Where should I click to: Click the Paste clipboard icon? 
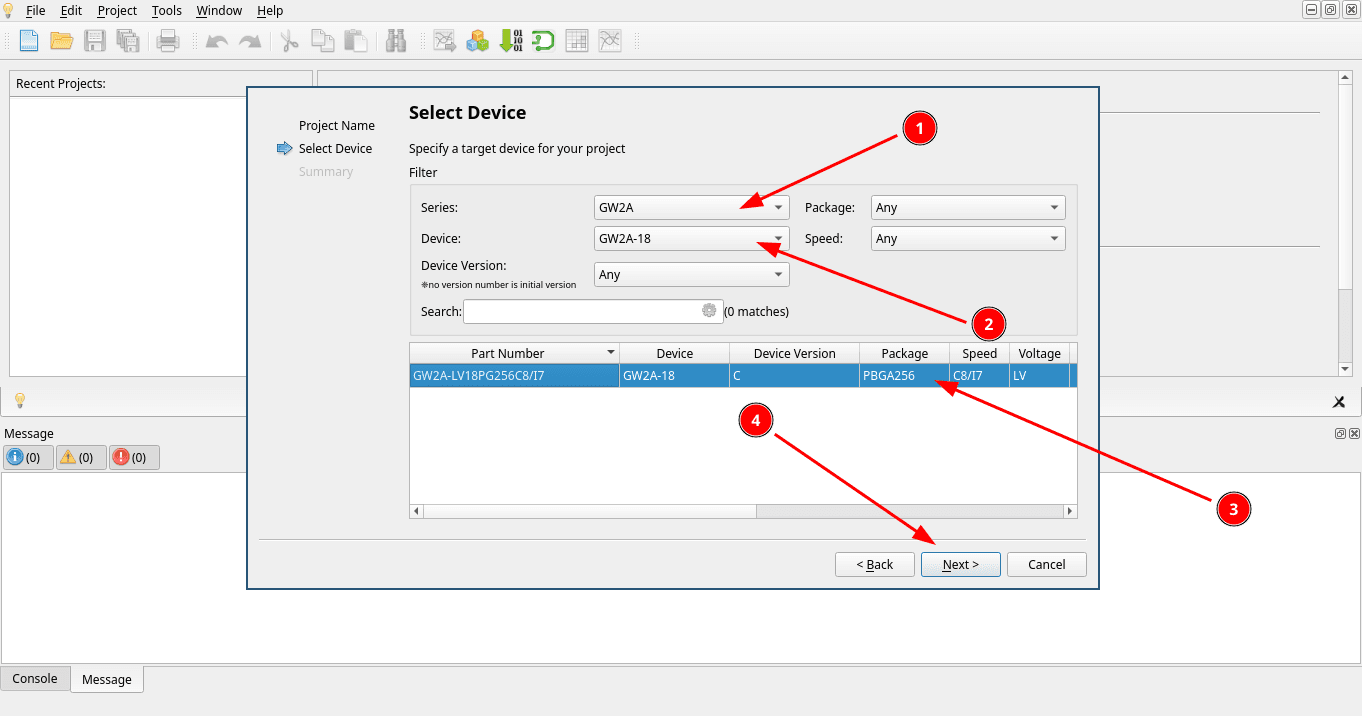355,41
